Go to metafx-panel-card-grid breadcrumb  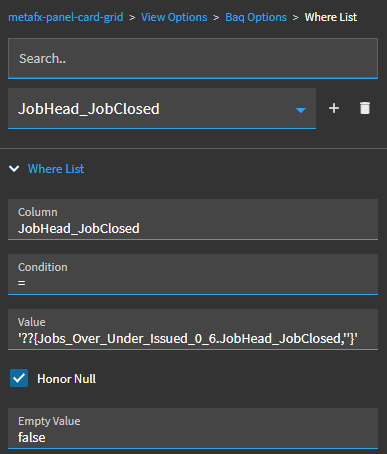click(65, 17)
